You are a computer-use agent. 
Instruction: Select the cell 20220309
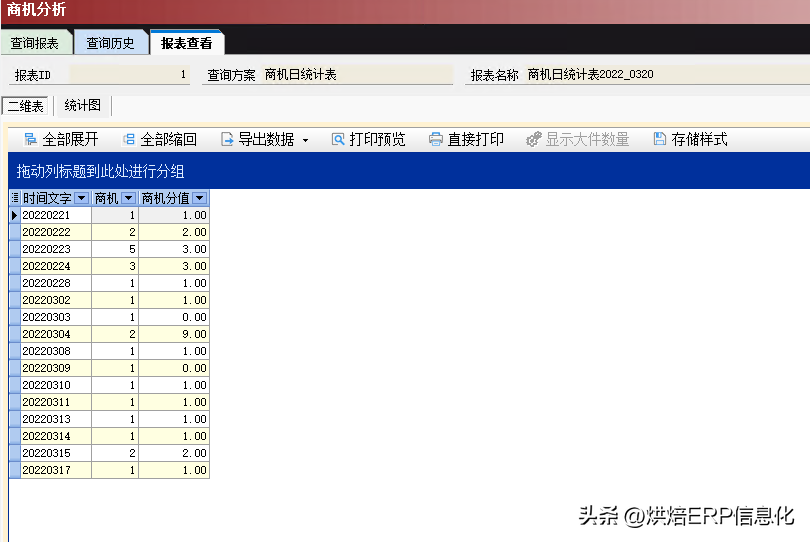coord(56,368)
